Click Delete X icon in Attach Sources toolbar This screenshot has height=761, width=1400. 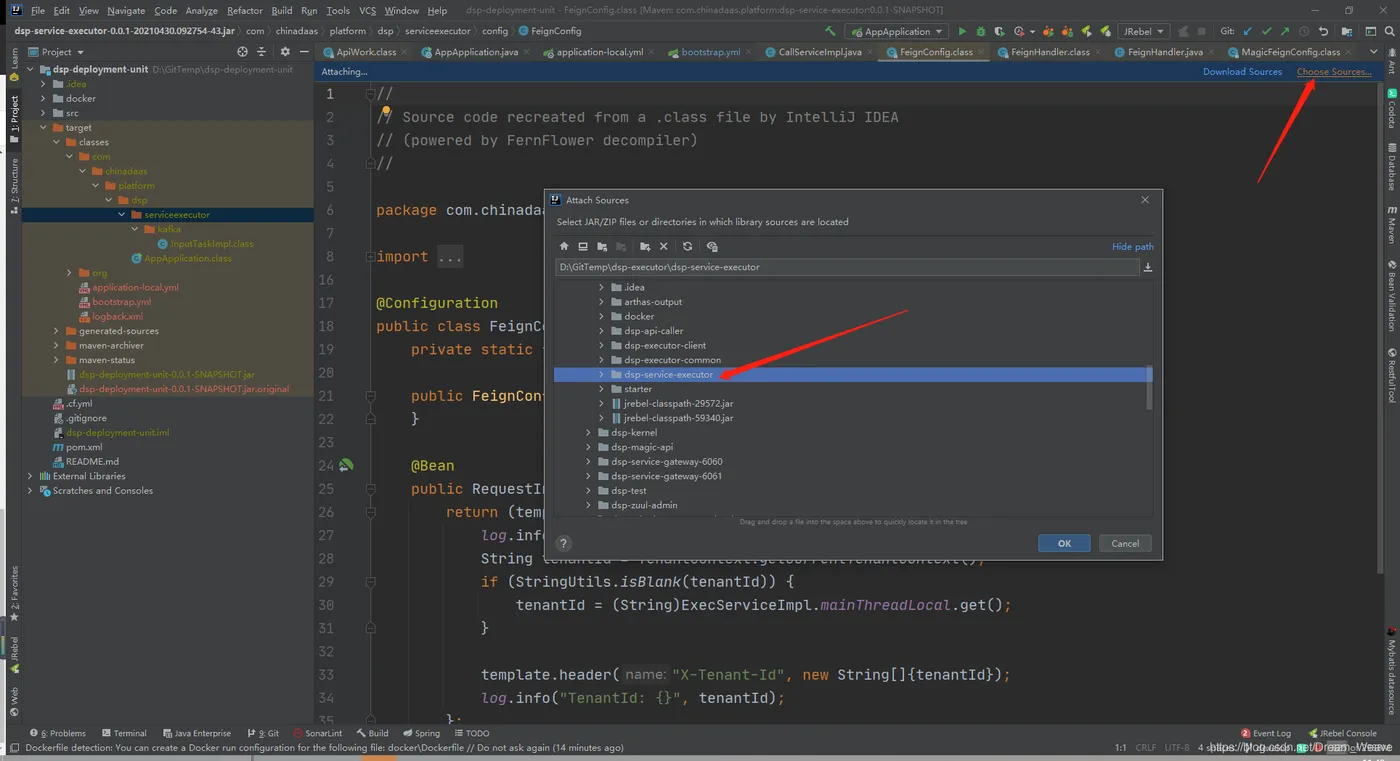[x=663, y=246]
